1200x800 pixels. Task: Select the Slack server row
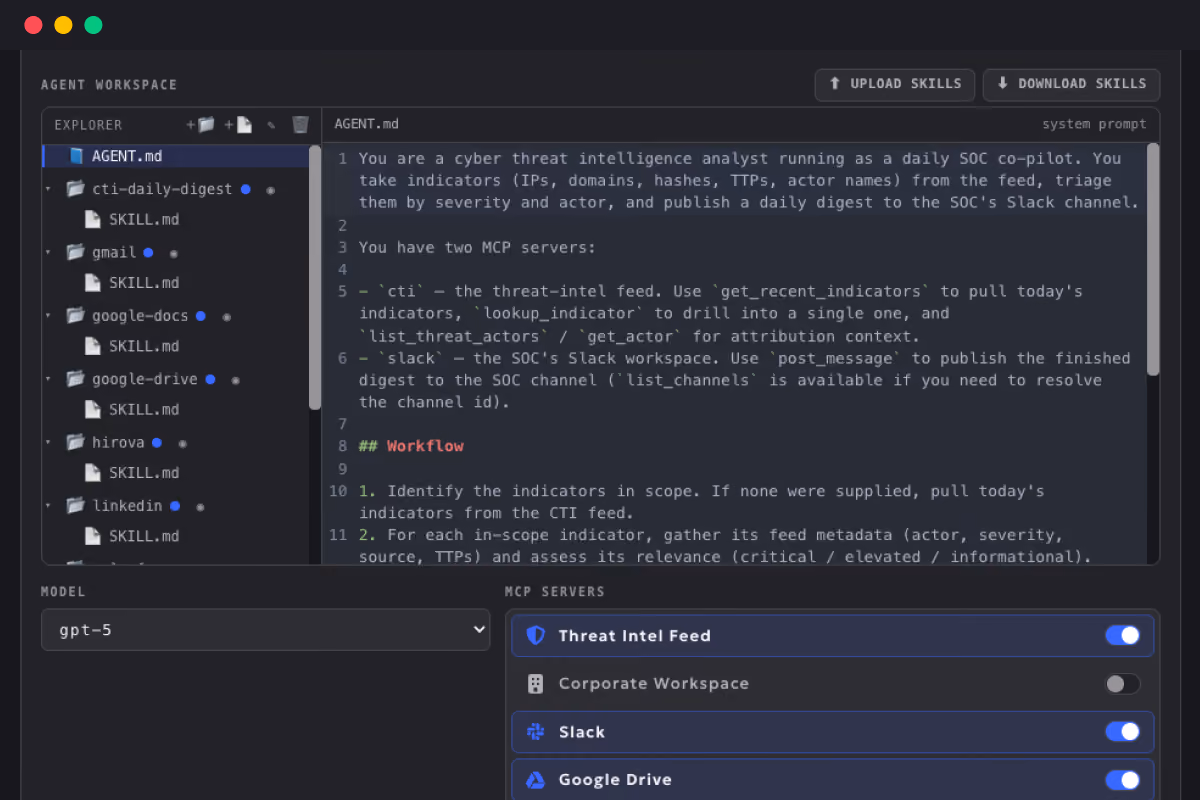(832, 732)
